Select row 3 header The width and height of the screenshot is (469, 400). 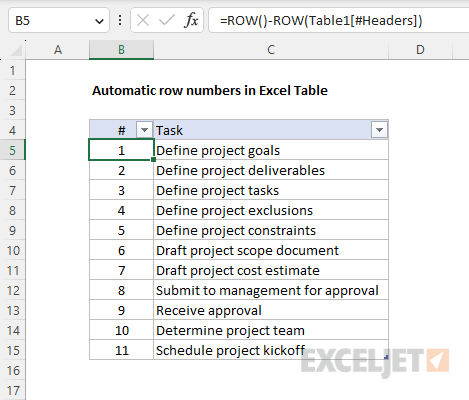13,110
